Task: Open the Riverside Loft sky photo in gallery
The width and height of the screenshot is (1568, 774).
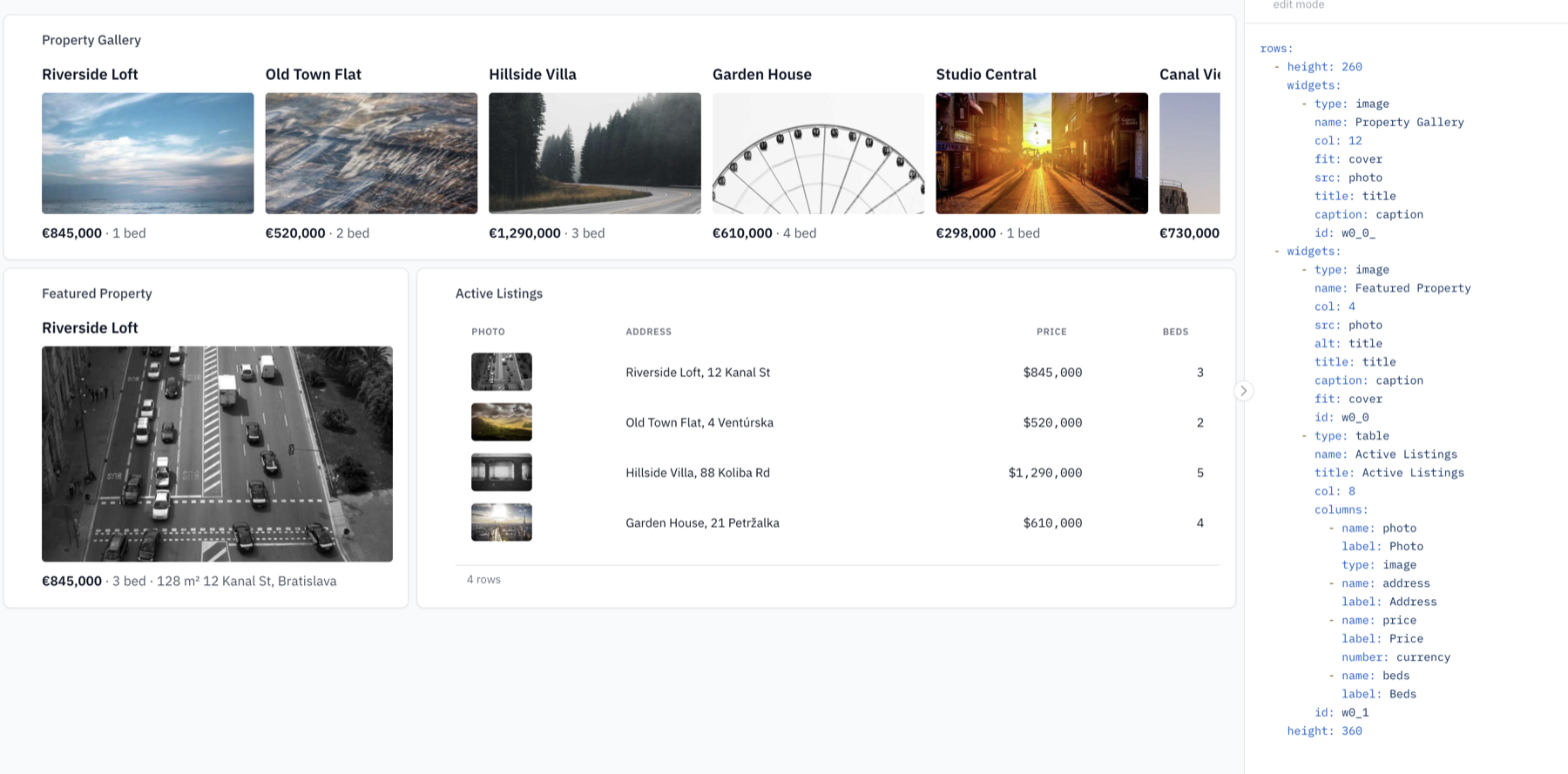Action: click(x=148, y=153)
